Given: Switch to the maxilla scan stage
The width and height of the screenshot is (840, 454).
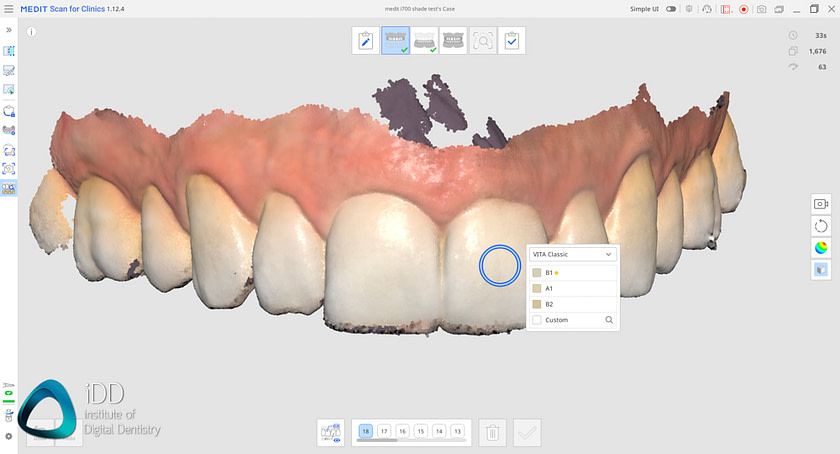Looking at the screenshot, I should (395, 41).
